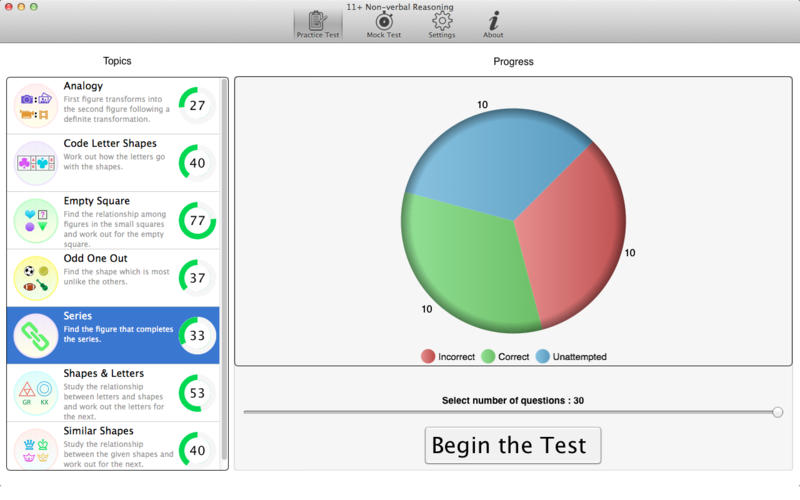This screenshot has width=800, height=500.
Task: Click Similar Shapes progress ring 40
Action: pos(197,451)
